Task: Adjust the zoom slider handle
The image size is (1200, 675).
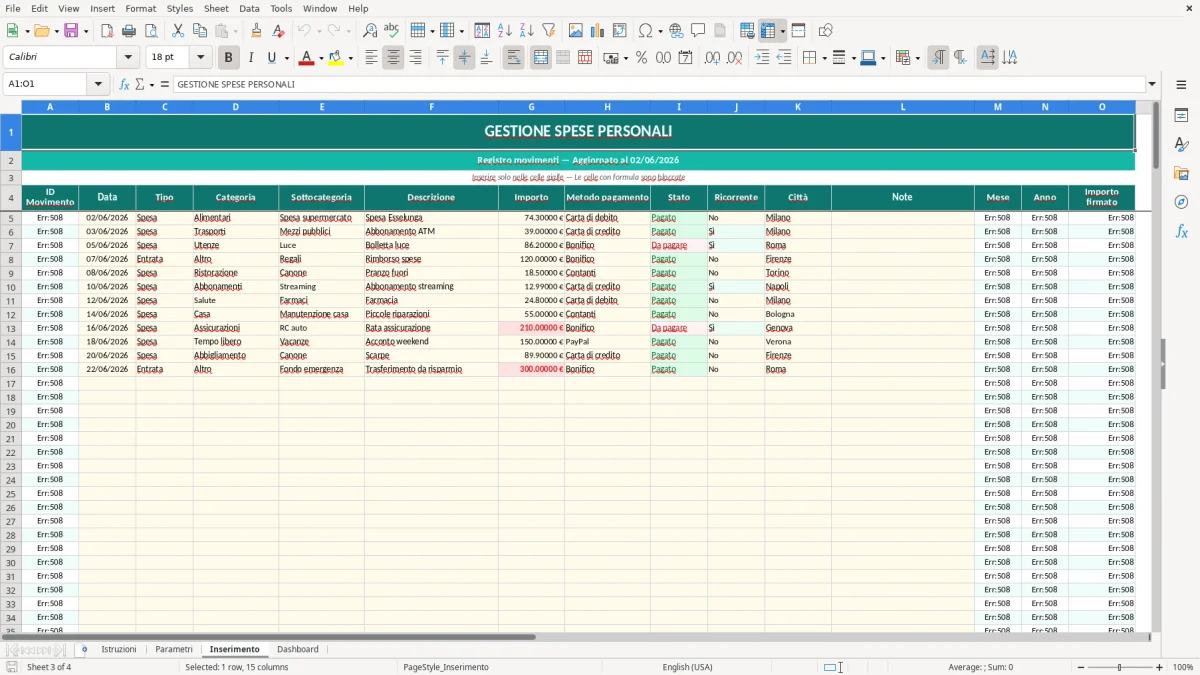Action: pyautogui.click(x=1119, y=667)
